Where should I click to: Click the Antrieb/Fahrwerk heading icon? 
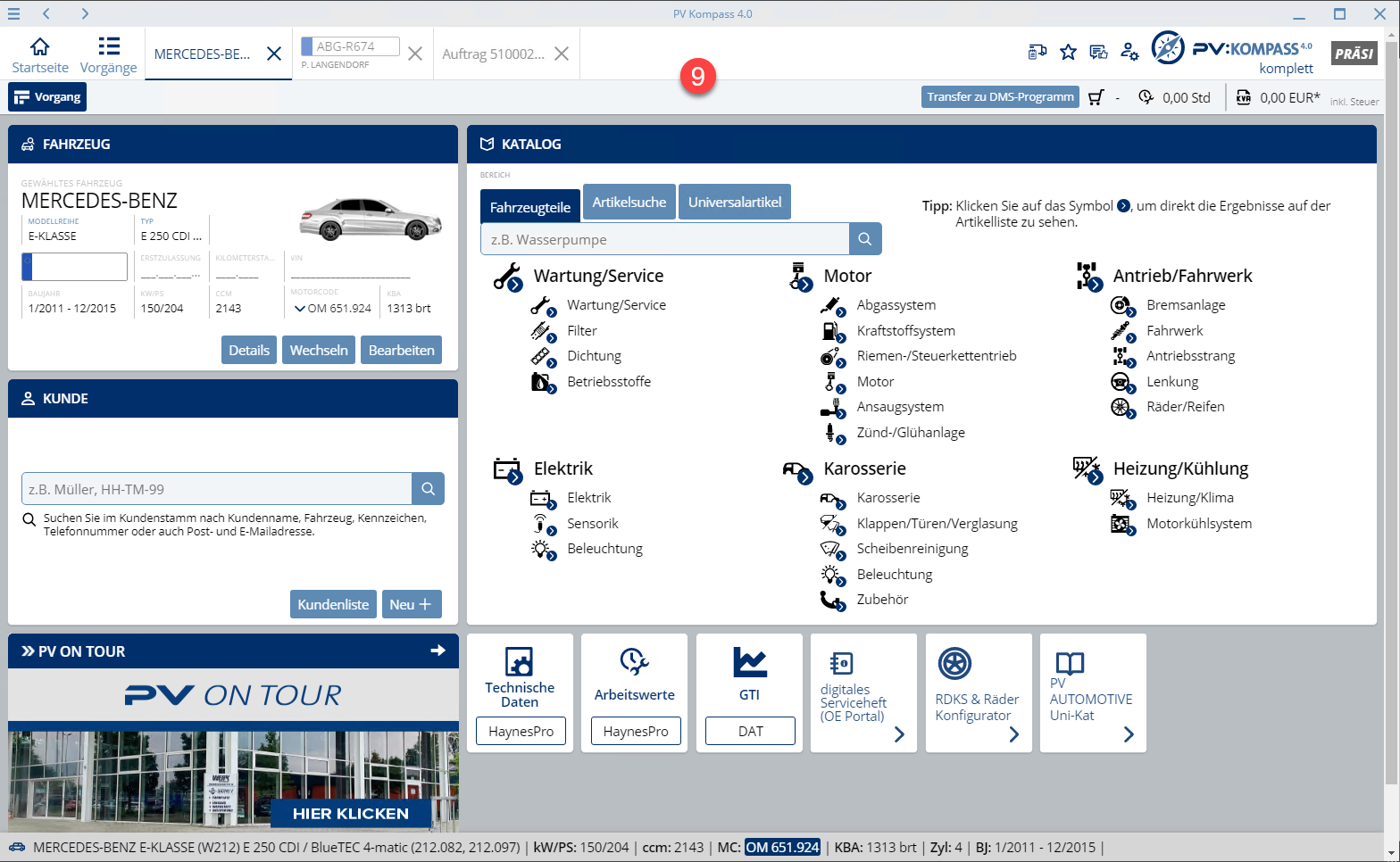point(1089,277)
